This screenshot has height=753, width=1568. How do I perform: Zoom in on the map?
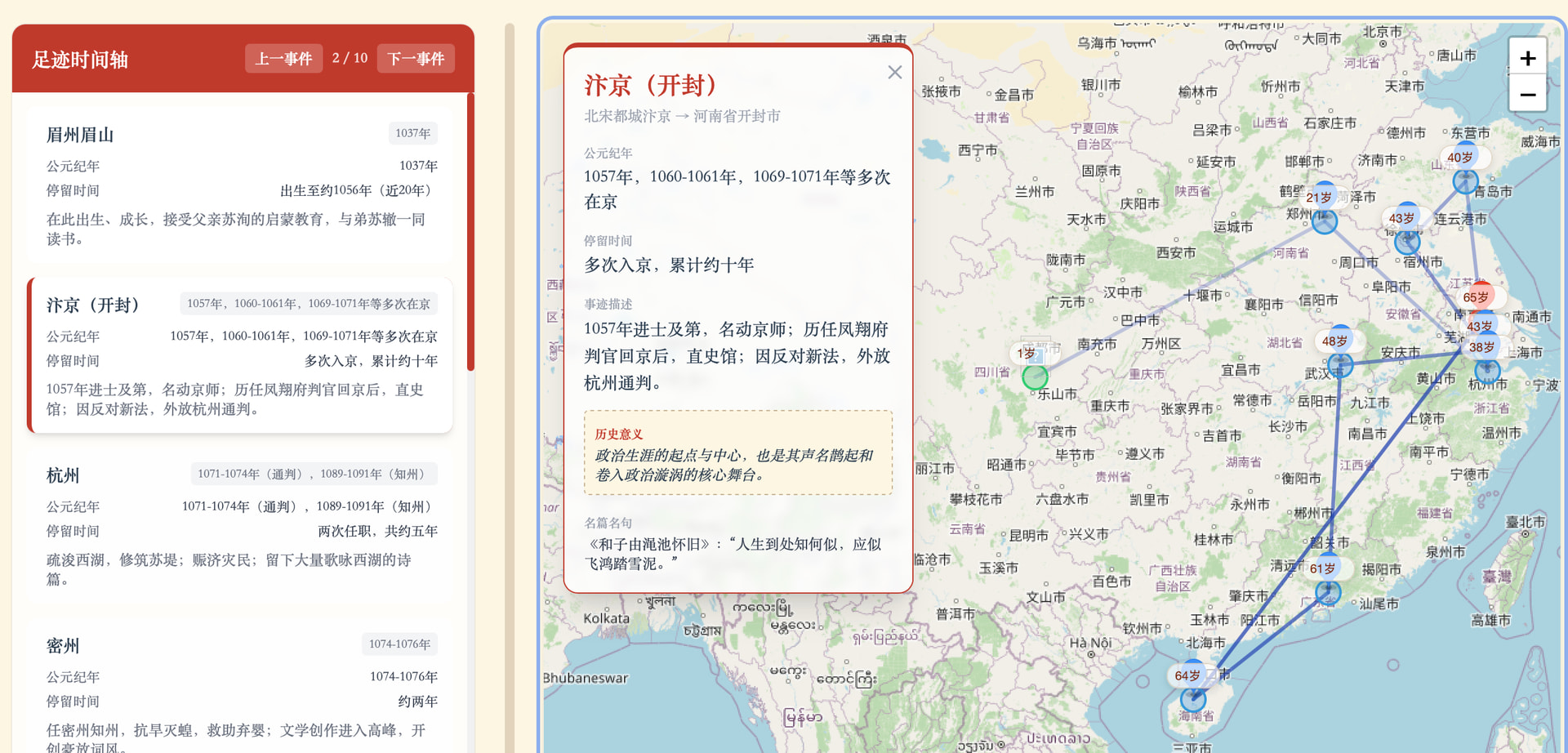(1527, 58)
